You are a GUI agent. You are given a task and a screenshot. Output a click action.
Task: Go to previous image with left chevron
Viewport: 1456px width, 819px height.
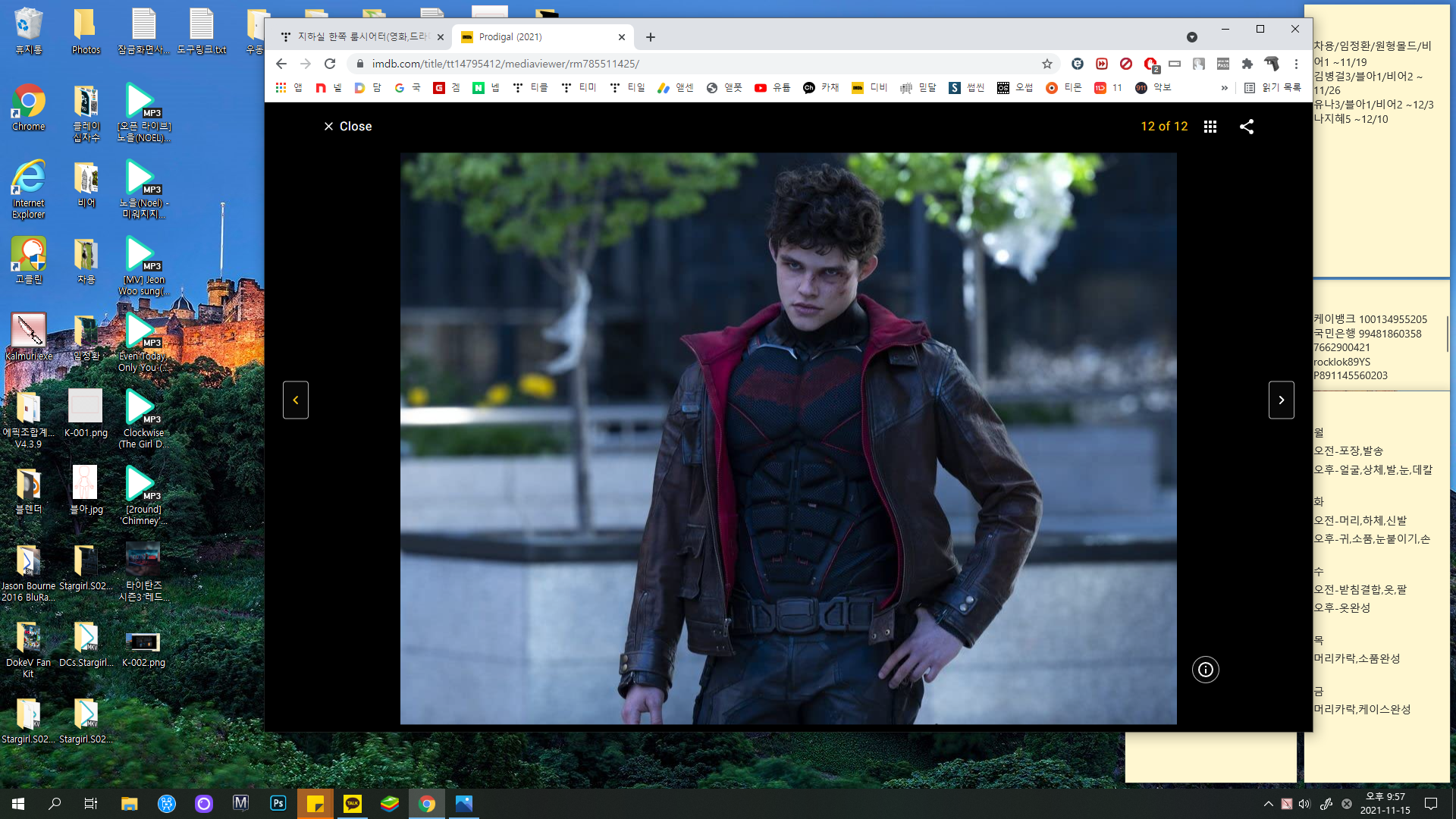click(x=296, y=400)
